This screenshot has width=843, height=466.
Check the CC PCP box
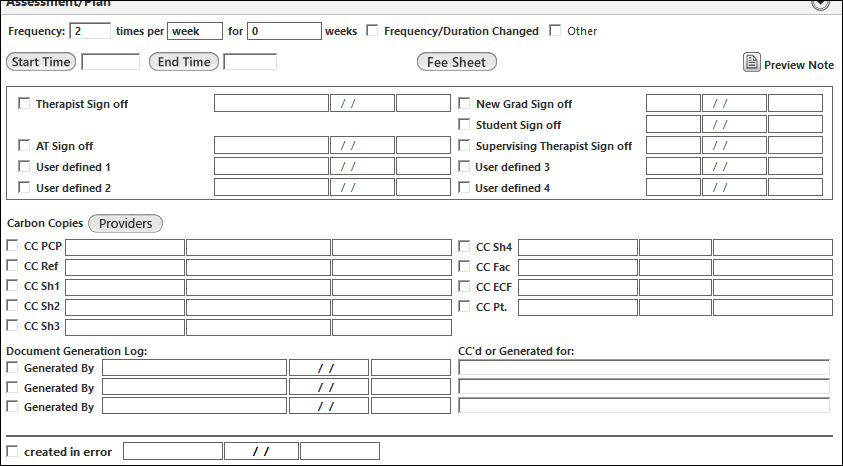click(x=12, y=245)
